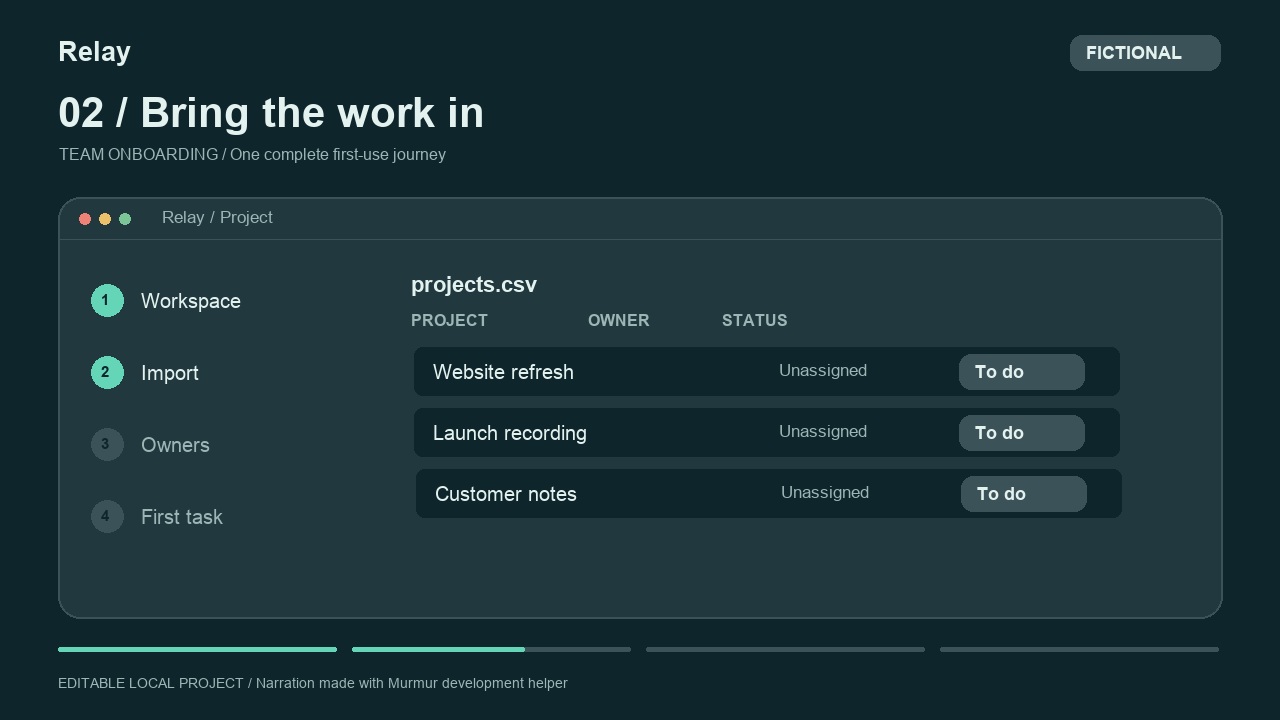
Task: Click the OWNER column header
Action: point(619,320)
